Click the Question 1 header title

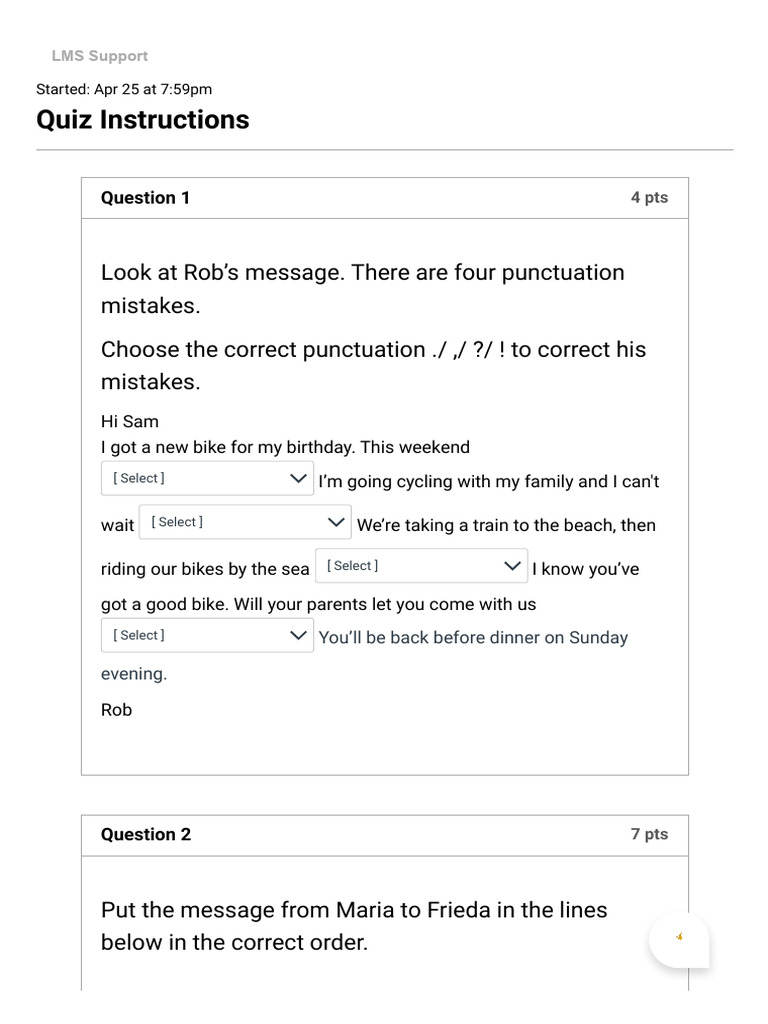pos(146,198)
